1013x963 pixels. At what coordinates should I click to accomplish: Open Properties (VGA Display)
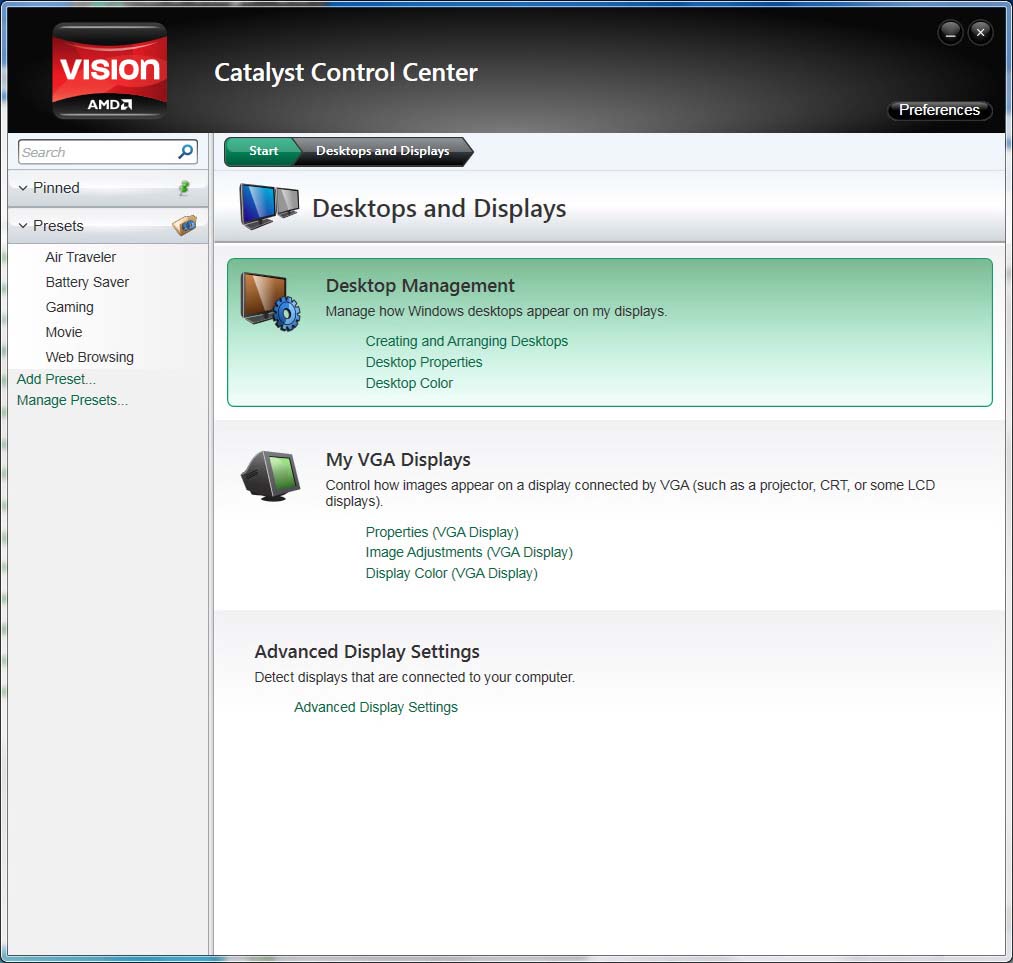[442, 532]
